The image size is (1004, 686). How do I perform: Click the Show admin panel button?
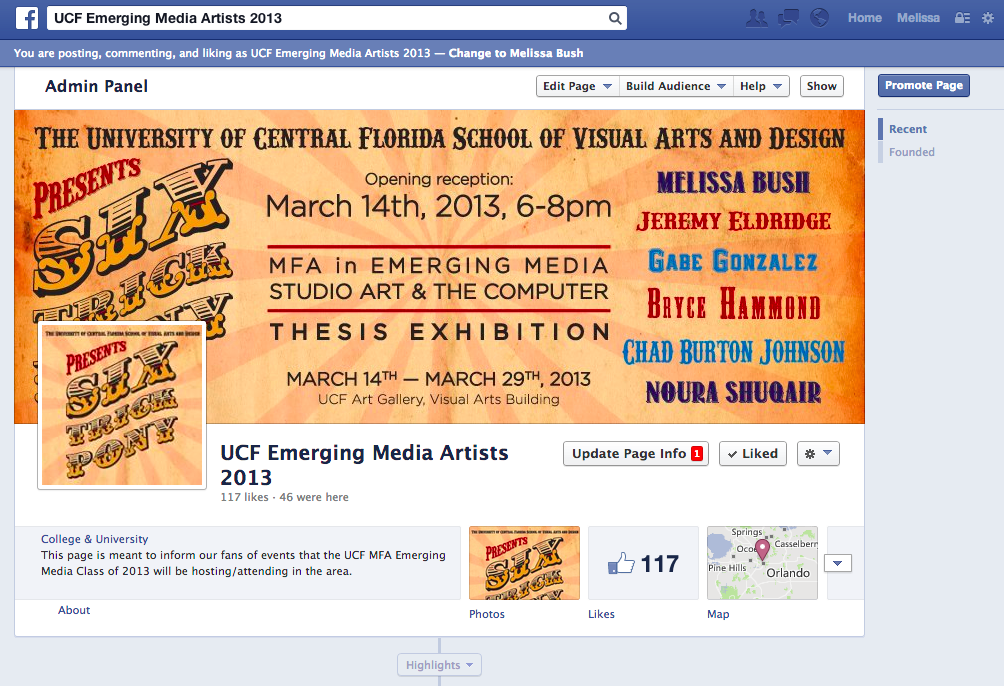tap(822, 86)
